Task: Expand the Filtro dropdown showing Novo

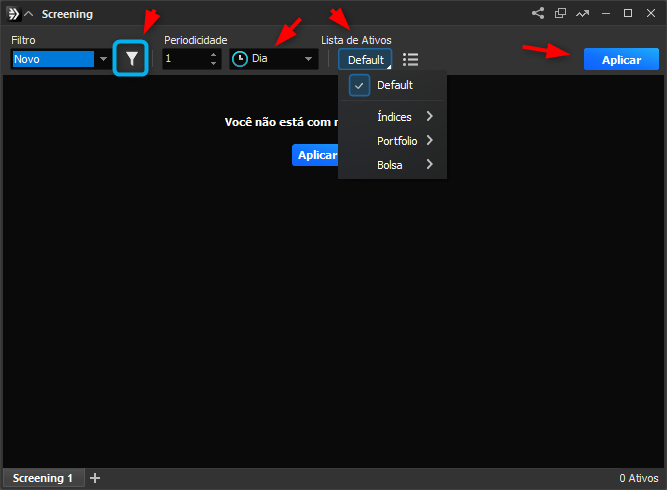Action: tap(103, 59)
